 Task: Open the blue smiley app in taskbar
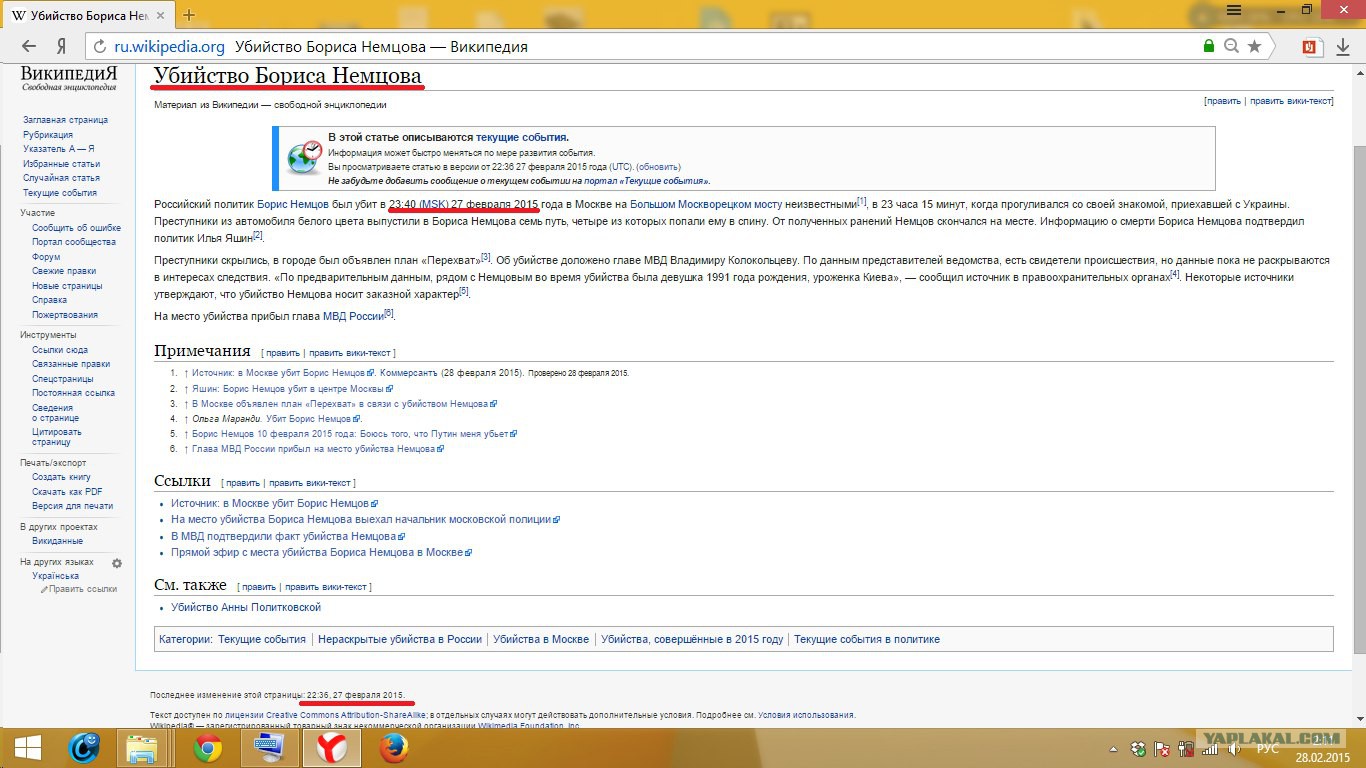pyautogui.click(x=84, y=747)
